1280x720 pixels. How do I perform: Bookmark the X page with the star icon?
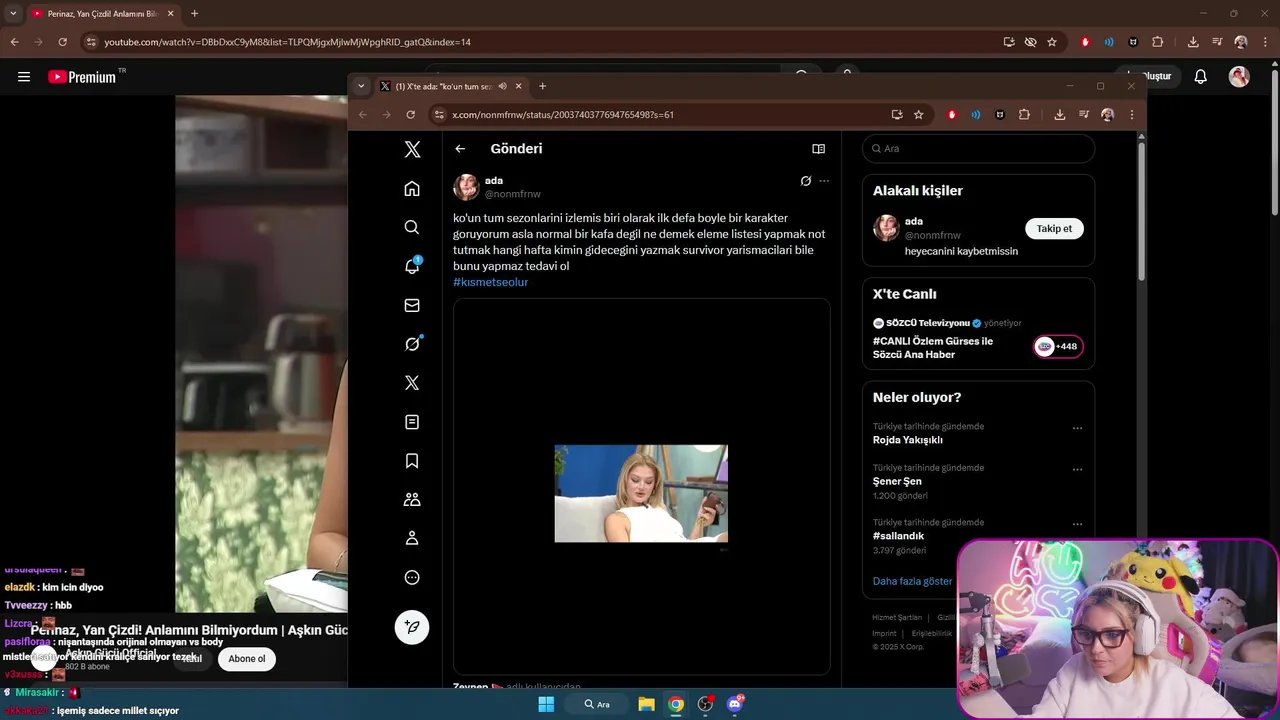pyautogui.click(x=918, y=115)
